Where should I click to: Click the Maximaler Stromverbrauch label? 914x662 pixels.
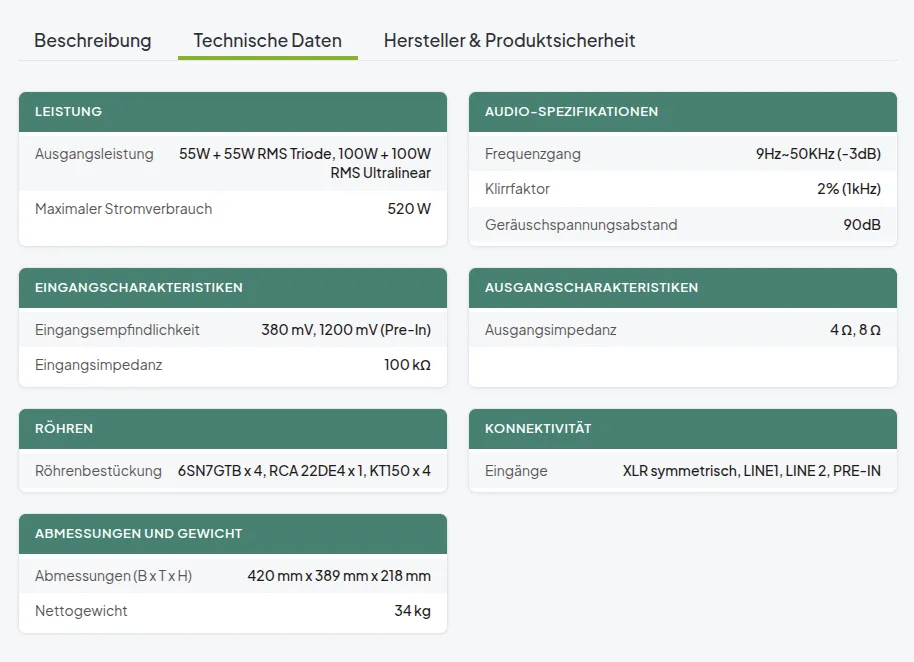[124, 209]
